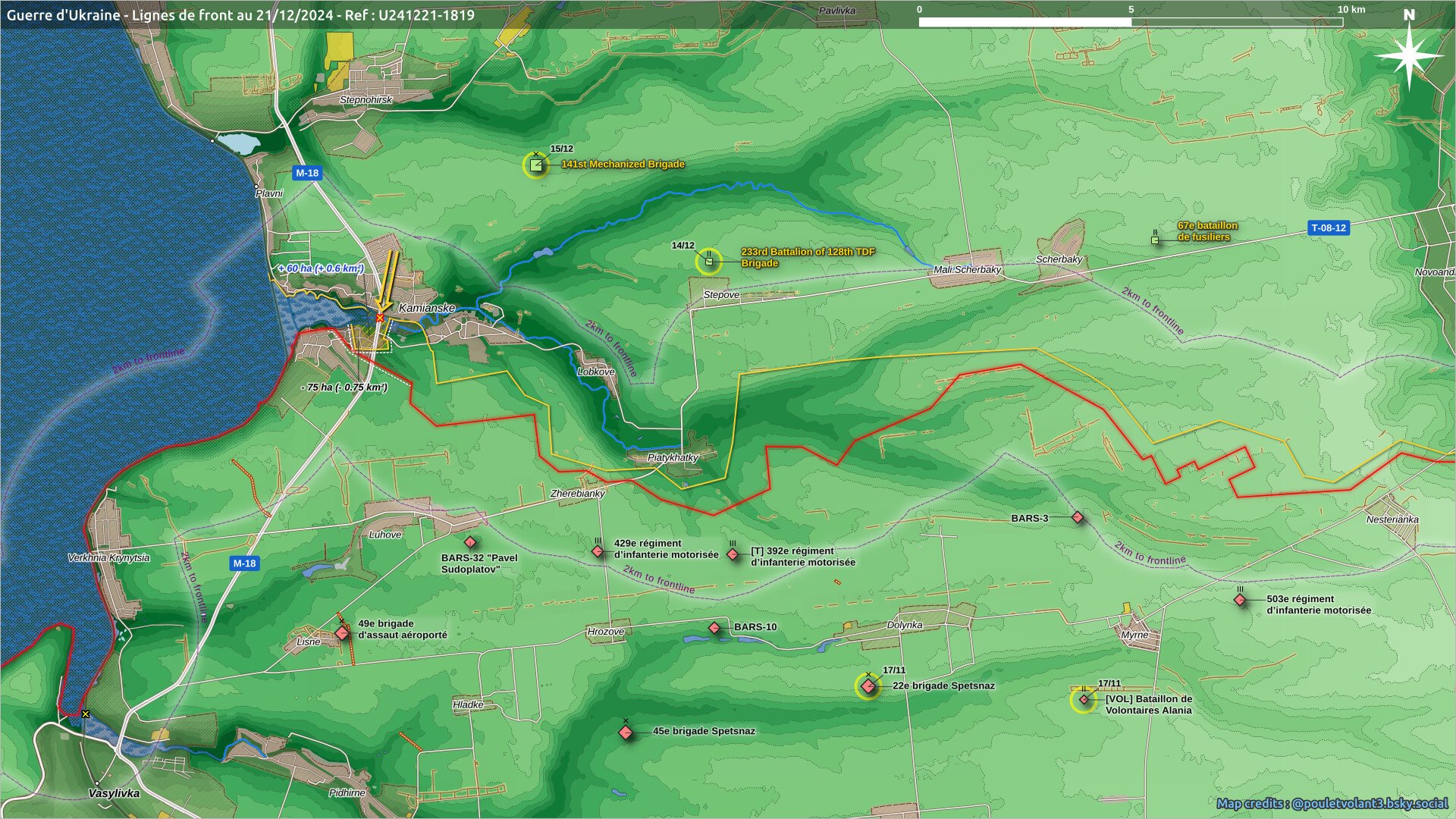Click the Scherbaky village label
Screen dimensions: 1456x819
1059,259
